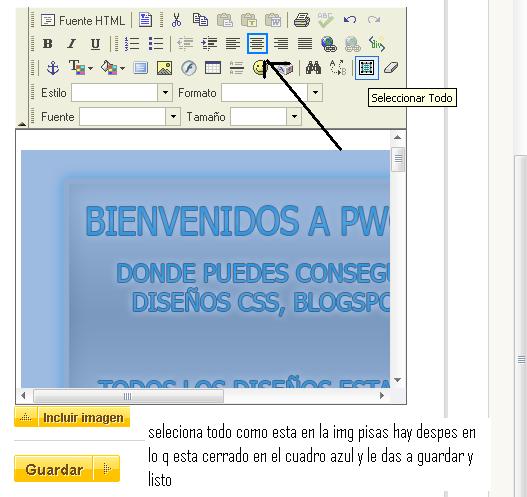Toggle Underline formatting
Image resolution: width=527 pixels, height=497 pixels.
click(95, 44)
